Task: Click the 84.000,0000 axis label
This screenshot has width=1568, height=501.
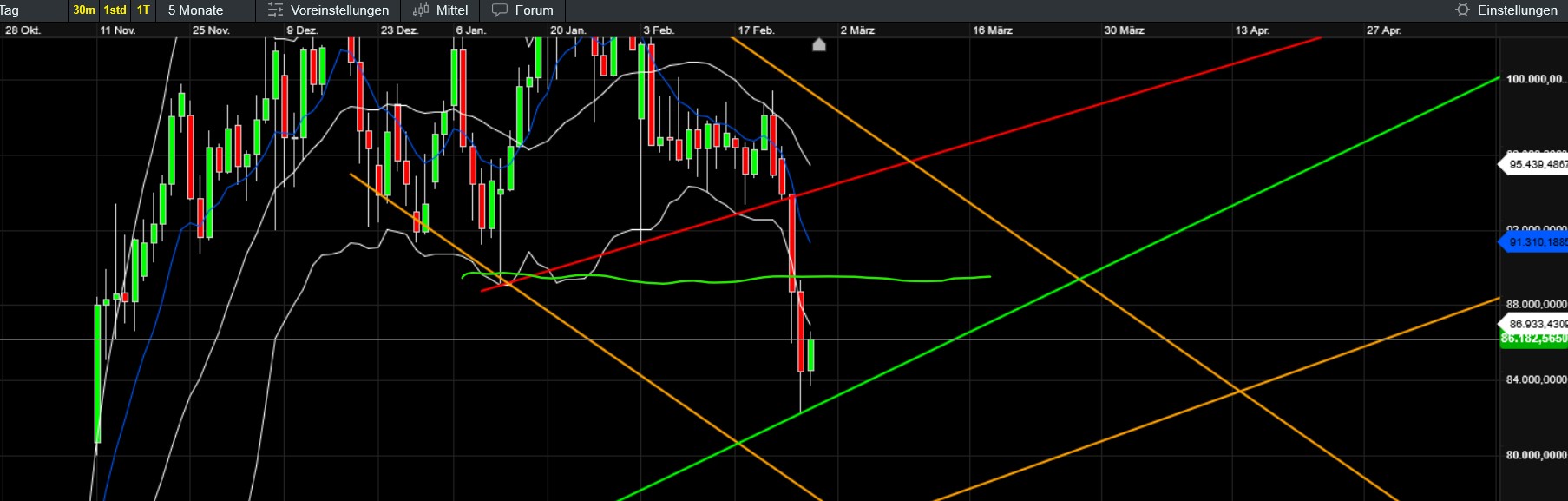Action: tap(1536, 379)
